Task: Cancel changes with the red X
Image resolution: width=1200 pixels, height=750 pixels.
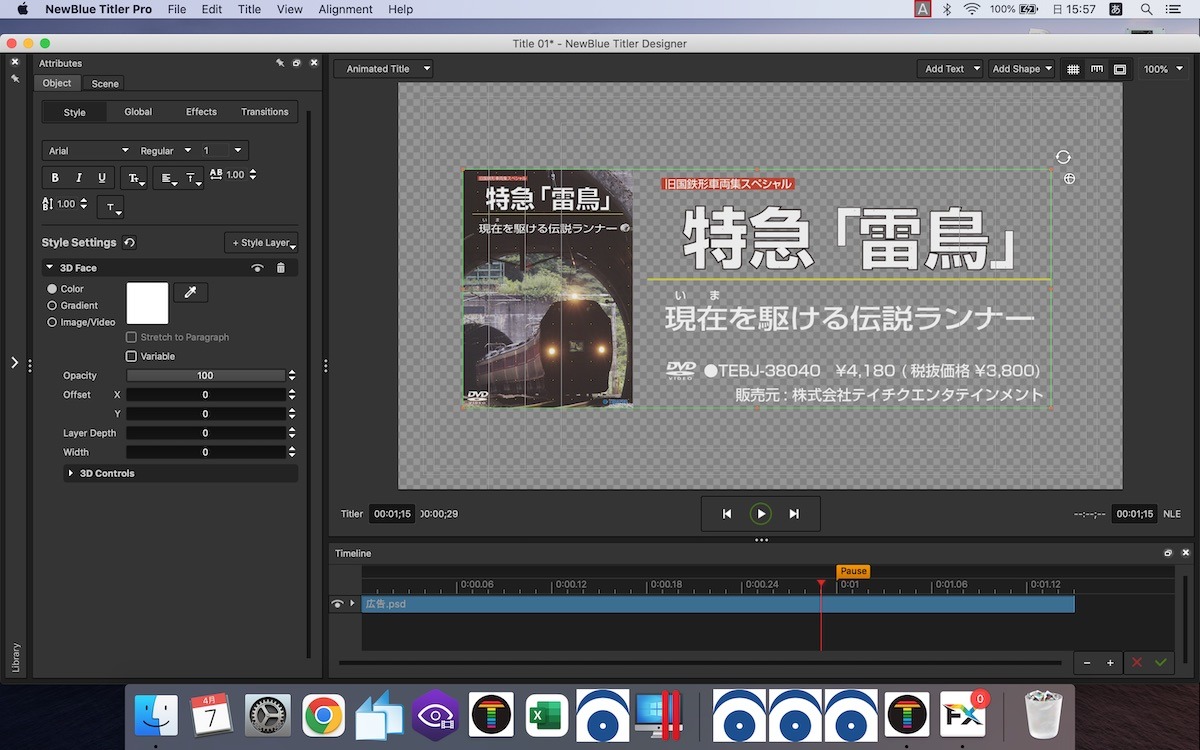Action: 1136,663
